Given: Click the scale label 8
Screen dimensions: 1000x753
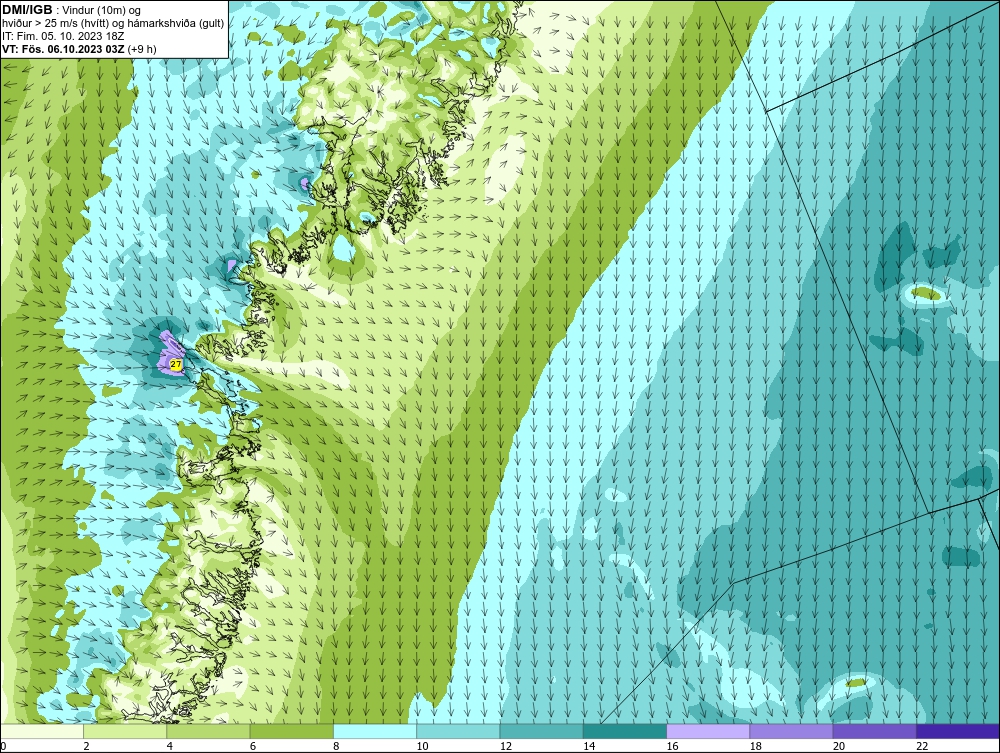Looking at the screenshot, I should click(336, 747).
